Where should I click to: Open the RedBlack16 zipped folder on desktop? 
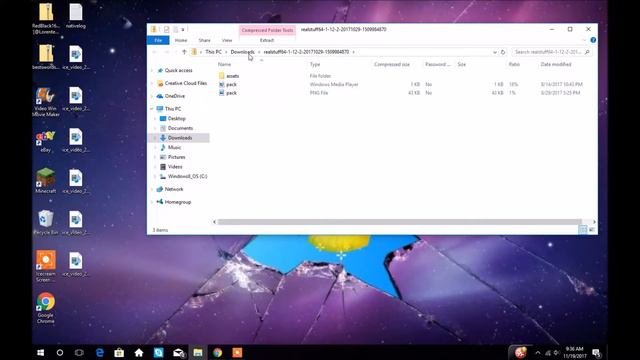(x=45, y=19)
